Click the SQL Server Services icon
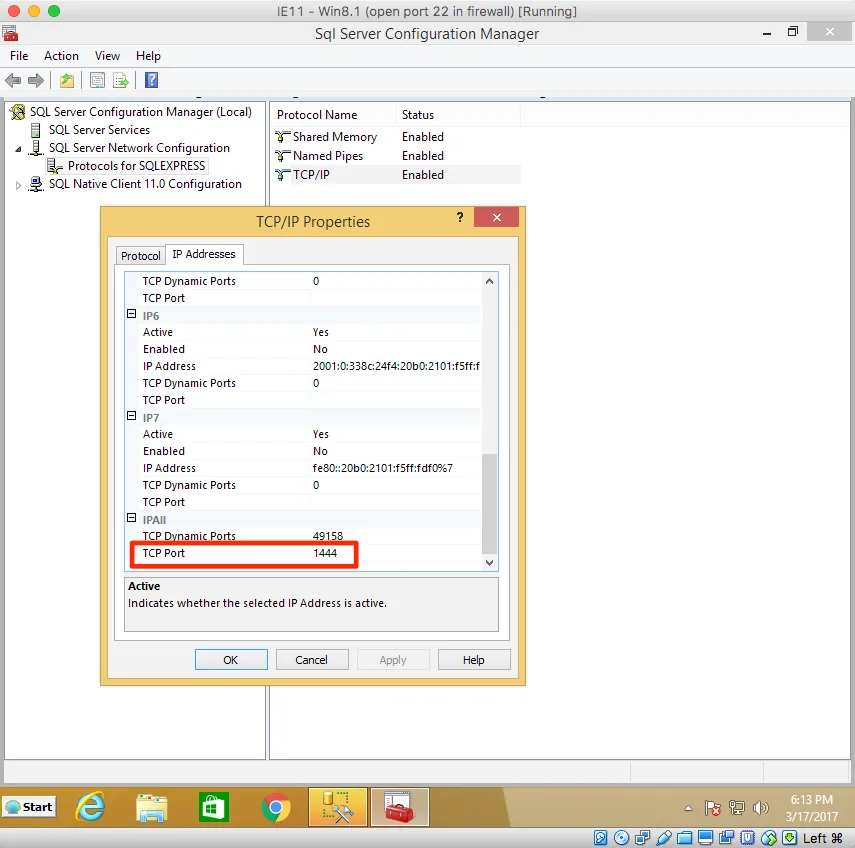This screenshot has height=848, width=855. [35, 130]
